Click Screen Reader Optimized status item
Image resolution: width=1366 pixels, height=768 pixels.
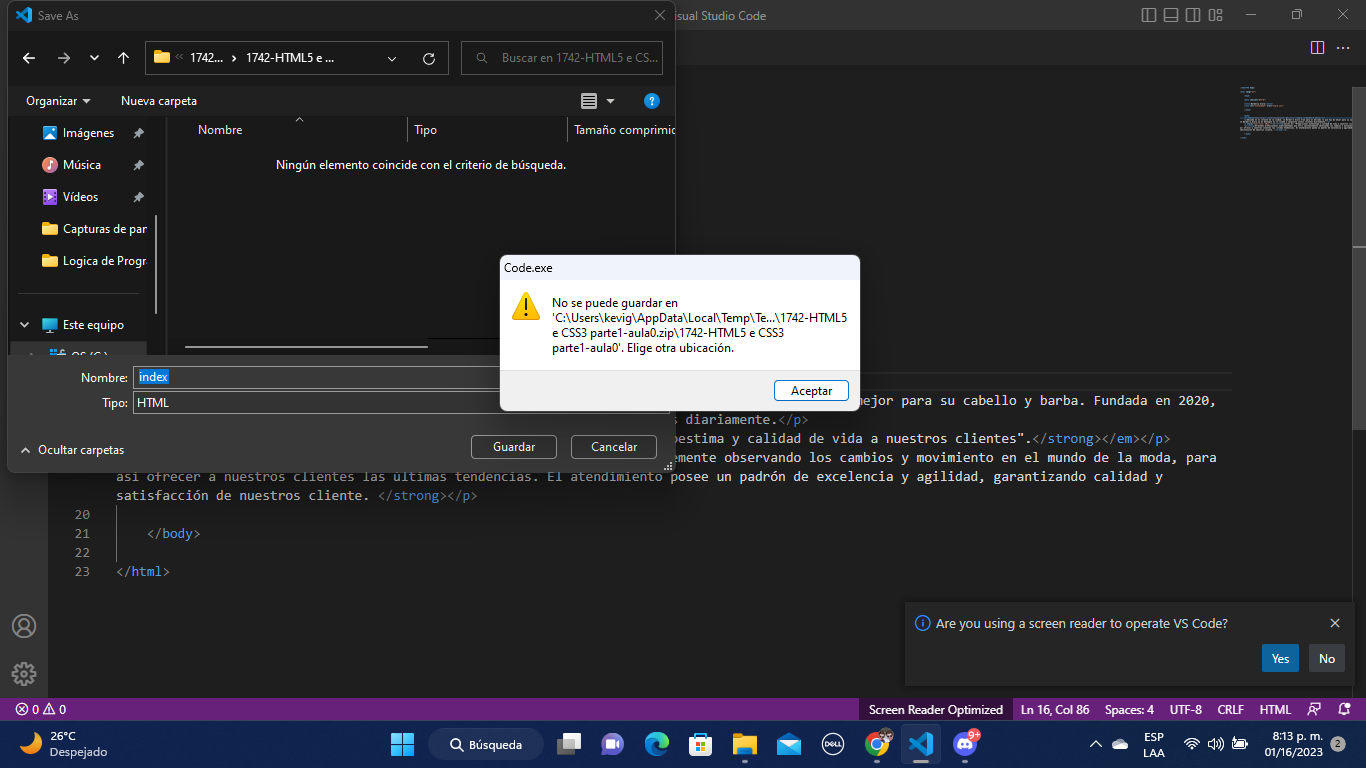click(x=935, y=709)
